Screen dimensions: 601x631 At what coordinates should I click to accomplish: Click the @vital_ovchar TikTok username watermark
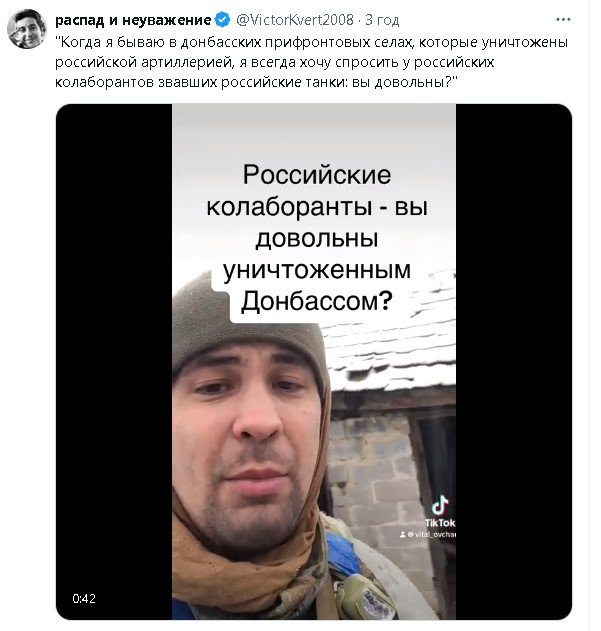[x=432, y=534]
